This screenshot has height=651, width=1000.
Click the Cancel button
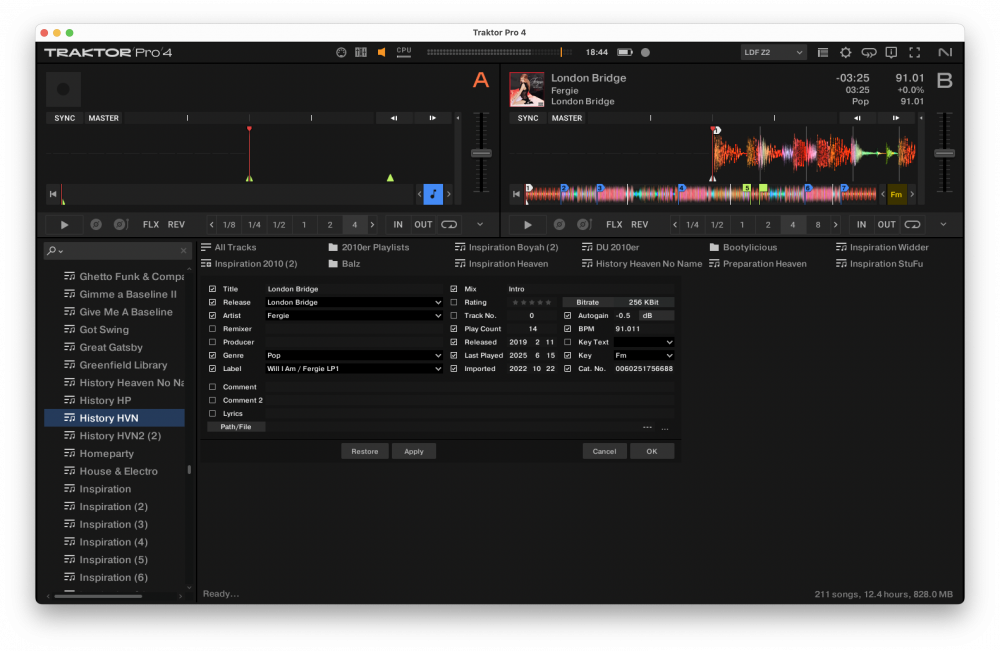pyautogui.click(x=604, y=451)
